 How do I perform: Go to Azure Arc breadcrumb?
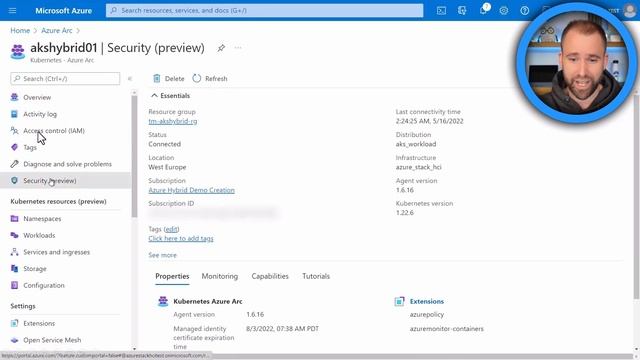(x=57, y=31)
